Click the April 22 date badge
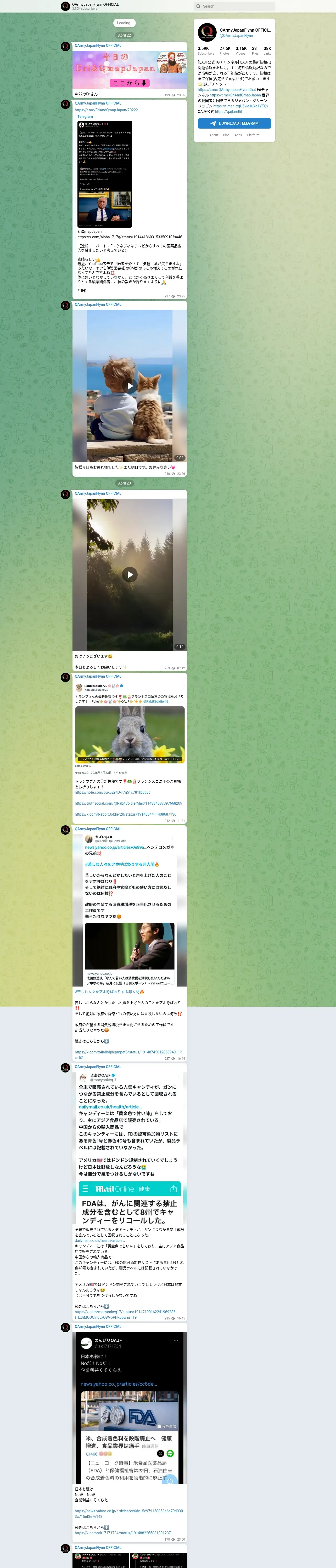The width and height of the screenshot is (336, 1568). click(x=124, y=35)
